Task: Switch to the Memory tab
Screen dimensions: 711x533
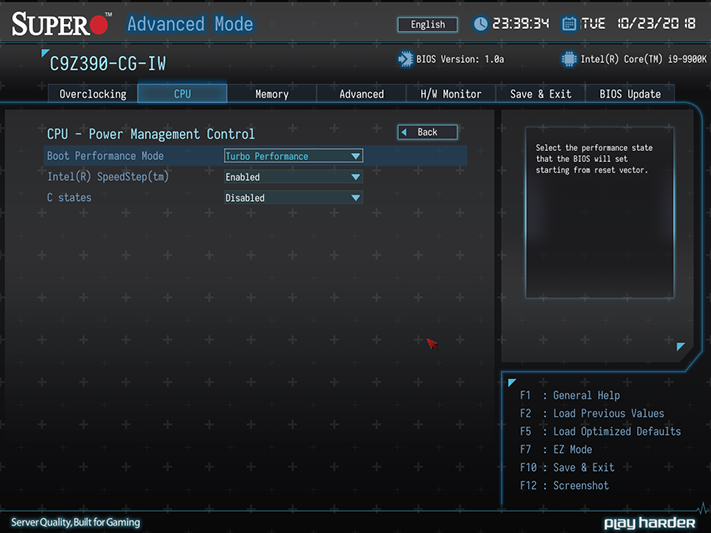Action: [x=272, y=94]
